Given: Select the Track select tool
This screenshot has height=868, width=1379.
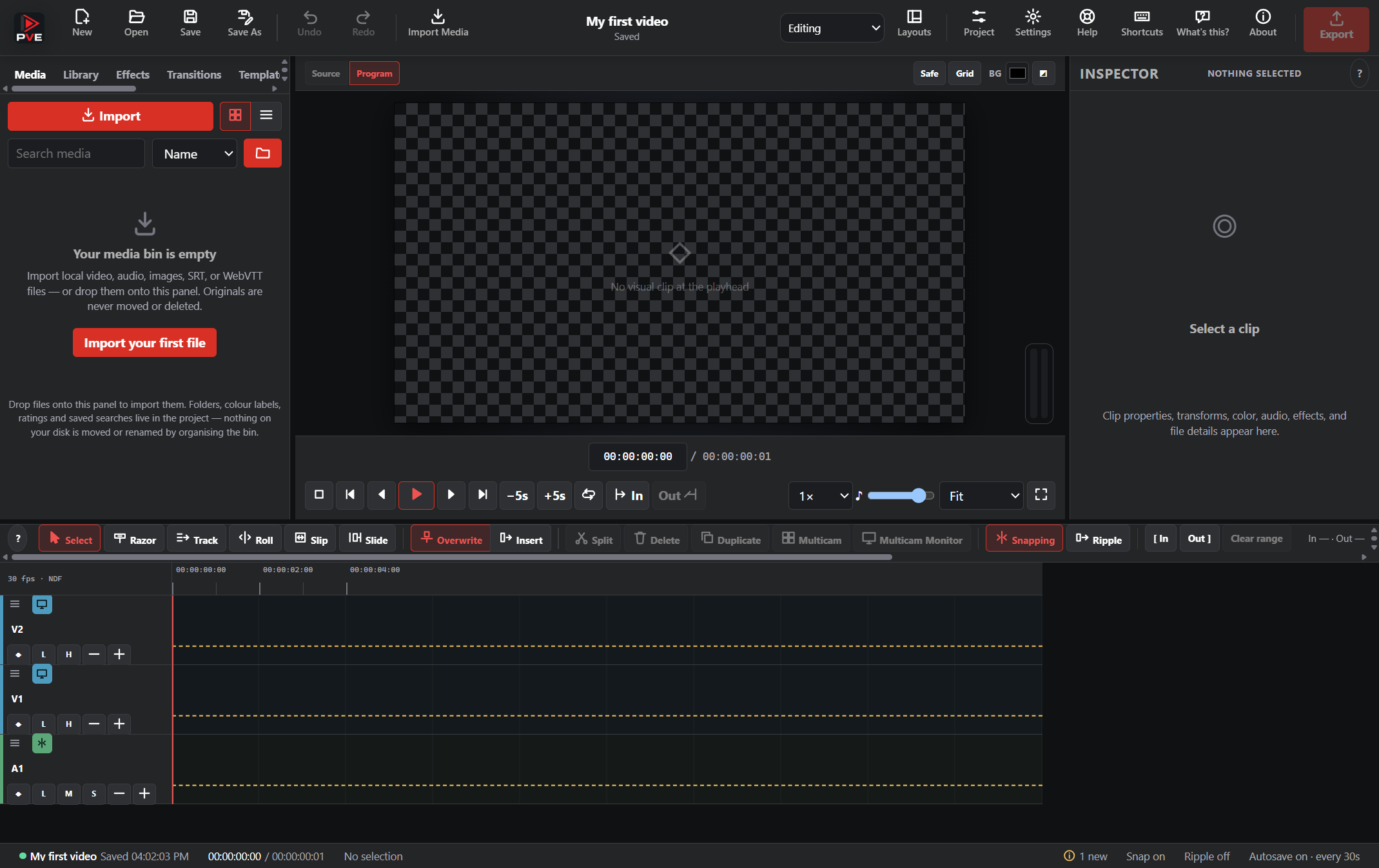Looking at the screenshot, I should tap(197, 539).
